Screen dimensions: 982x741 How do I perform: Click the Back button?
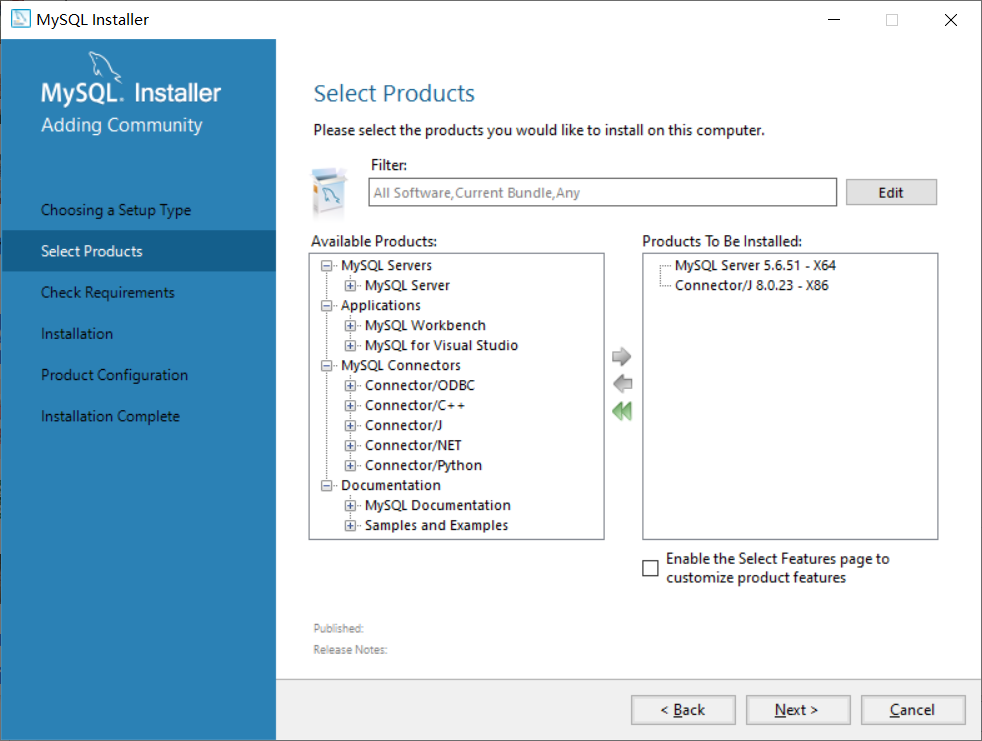point(683,710)
